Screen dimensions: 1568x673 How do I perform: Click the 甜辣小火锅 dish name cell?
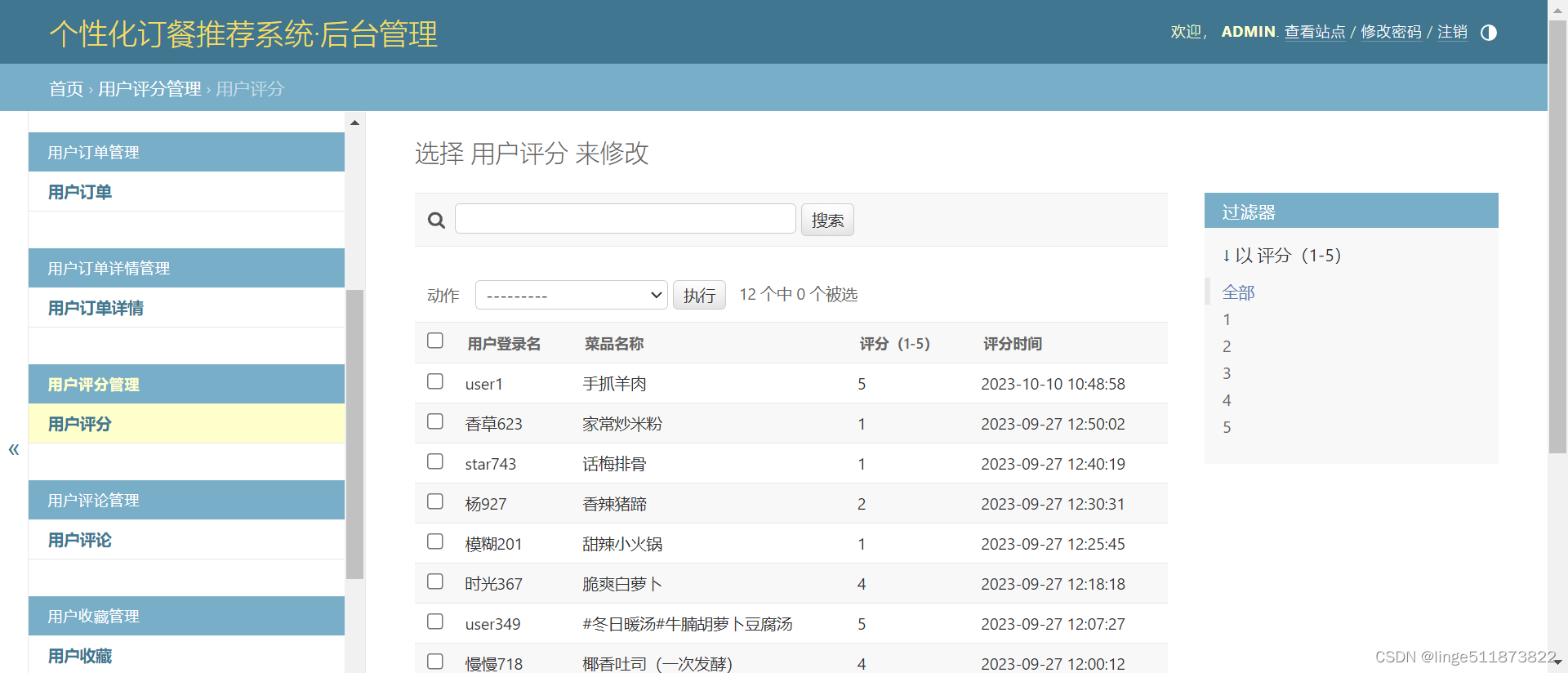pyautogui.click(x=622, y=544)
